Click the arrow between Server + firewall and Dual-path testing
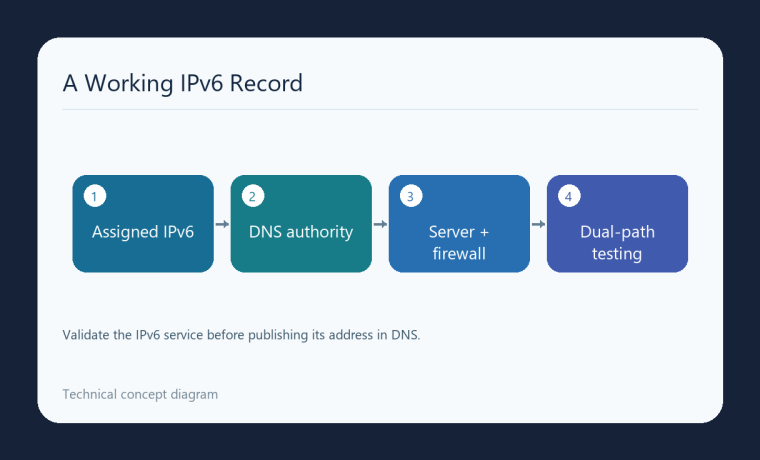Image resolution: width=760 pixels, height=460 pixels. (538, 224)
